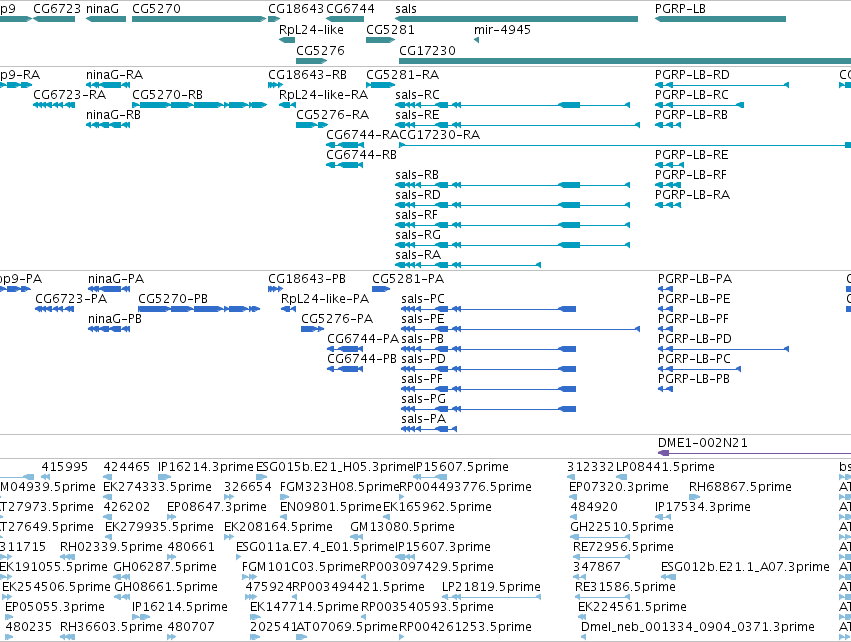Click the IP16214.3prime EST label
The image size is (851, 642).
point(206,467)
